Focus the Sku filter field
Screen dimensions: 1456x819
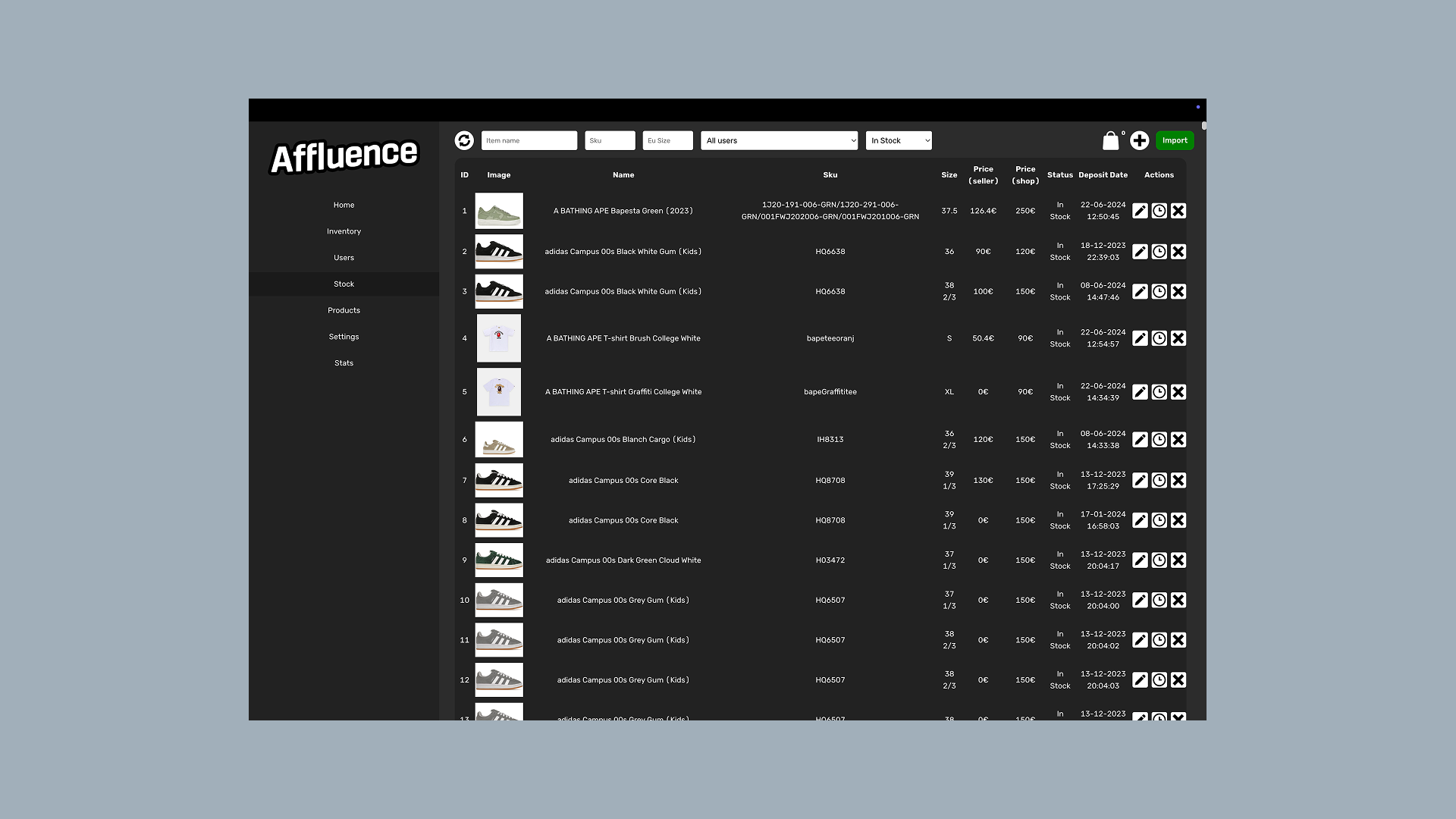610,140
